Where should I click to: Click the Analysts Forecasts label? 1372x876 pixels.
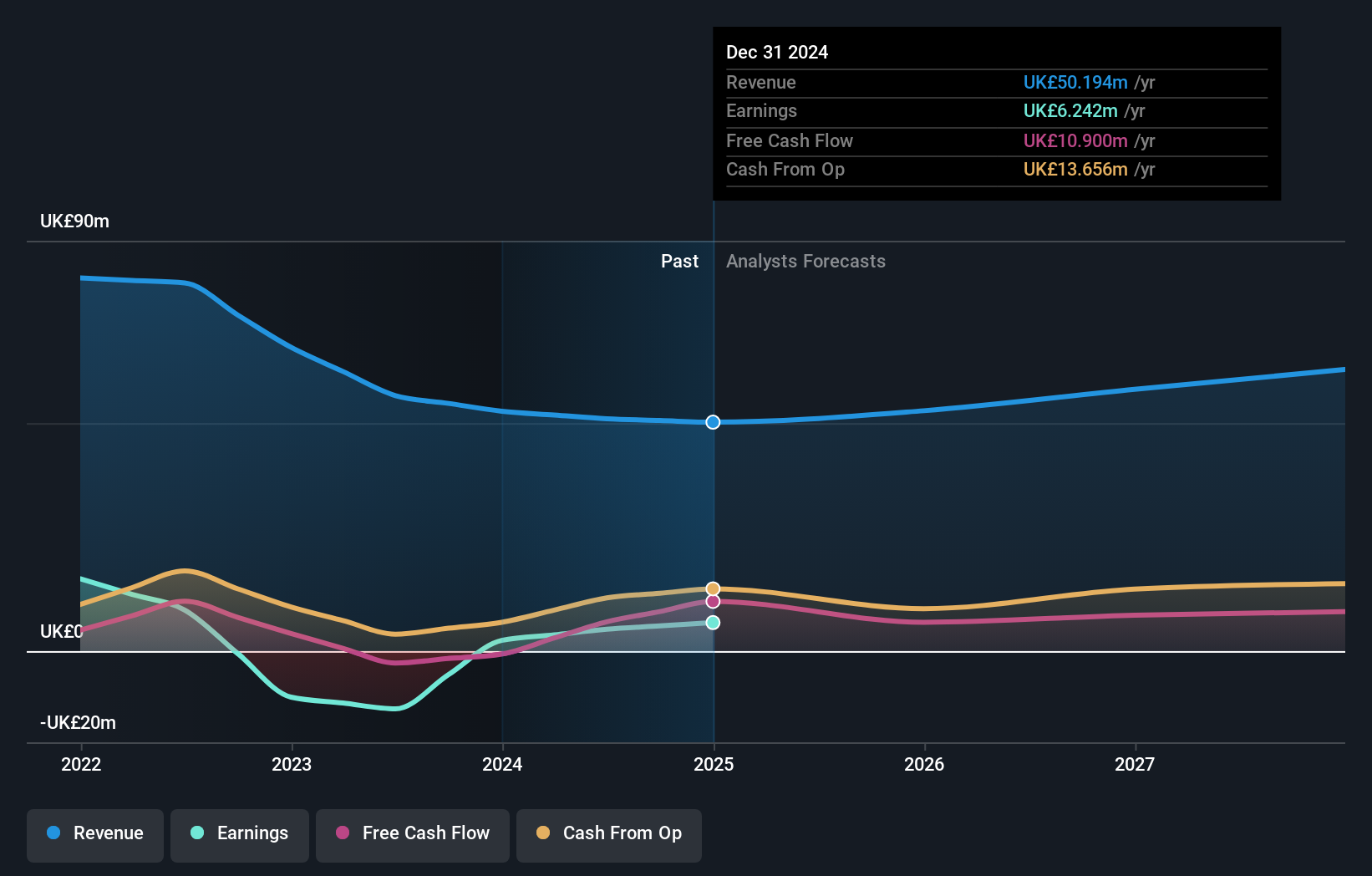(805, 262)
